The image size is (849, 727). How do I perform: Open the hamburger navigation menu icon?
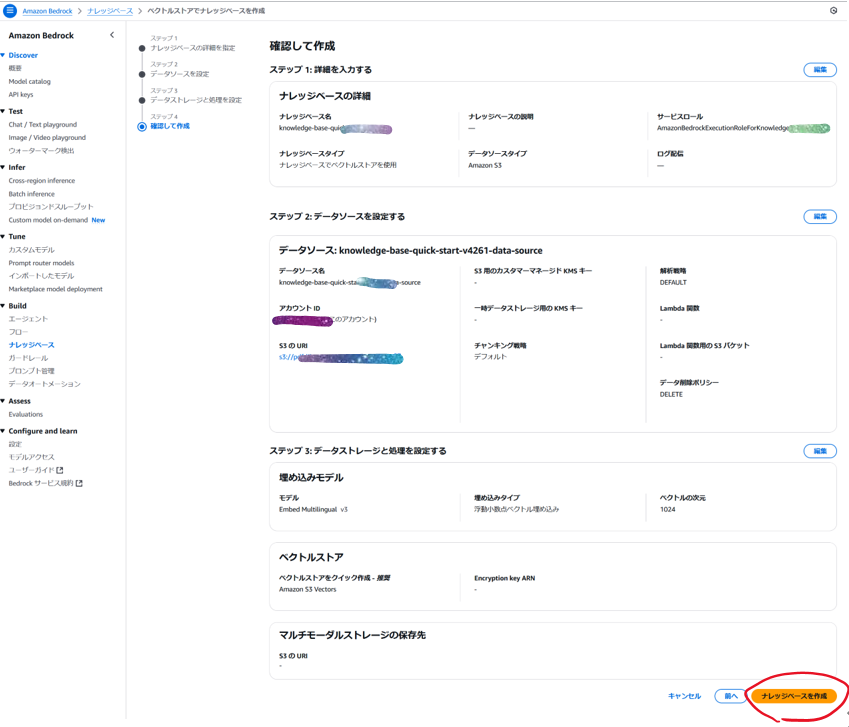click(x=10, y=10)
